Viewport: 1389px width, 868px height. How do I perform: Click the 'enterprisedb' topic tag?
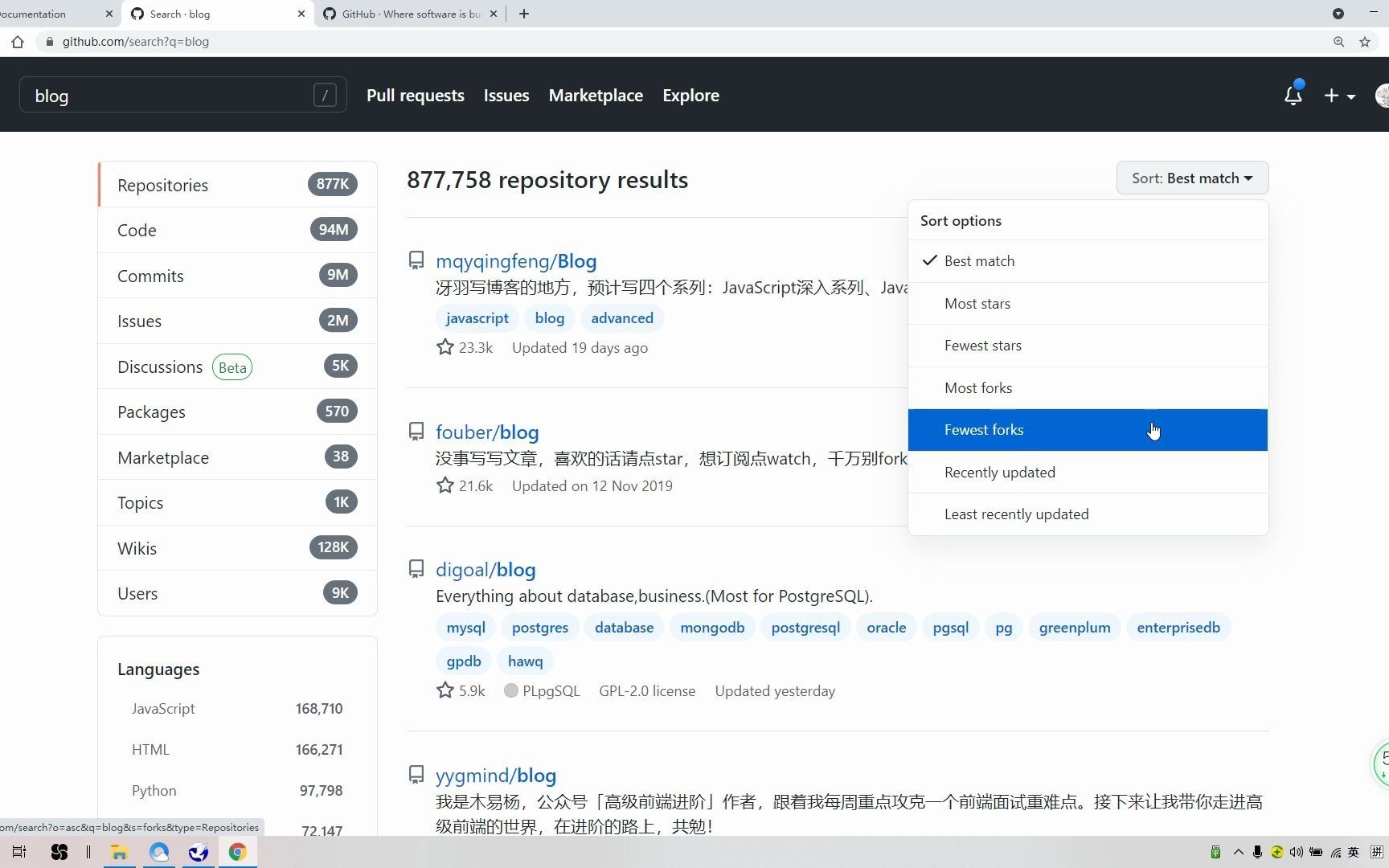click(1178, 627)
